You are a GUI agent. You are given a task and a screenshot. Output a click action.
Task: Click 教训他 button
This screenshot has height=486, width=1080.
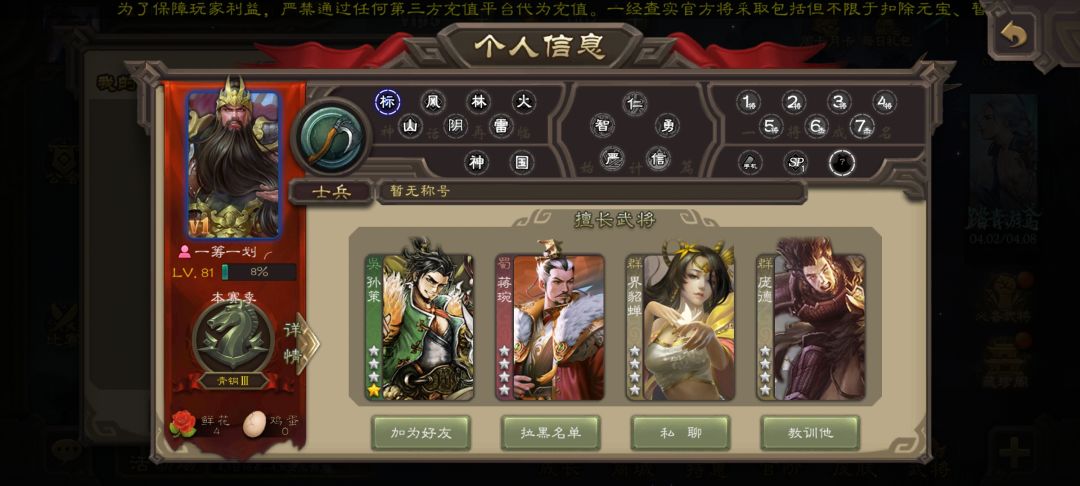[x=810, y=433]
